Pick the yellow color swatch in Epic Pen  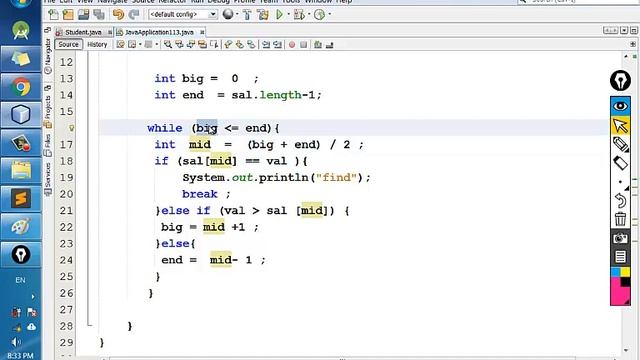pos(625,272)
